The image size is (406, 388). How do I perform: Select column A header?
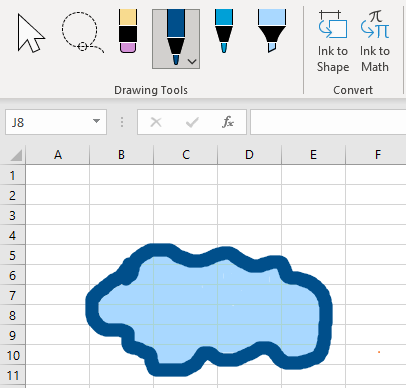click(58, 155)
